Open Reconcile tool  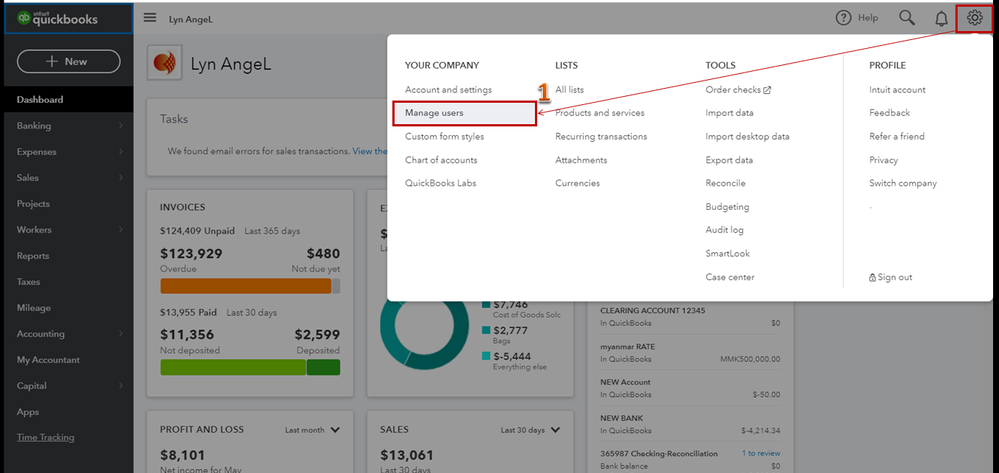[726, 184]
